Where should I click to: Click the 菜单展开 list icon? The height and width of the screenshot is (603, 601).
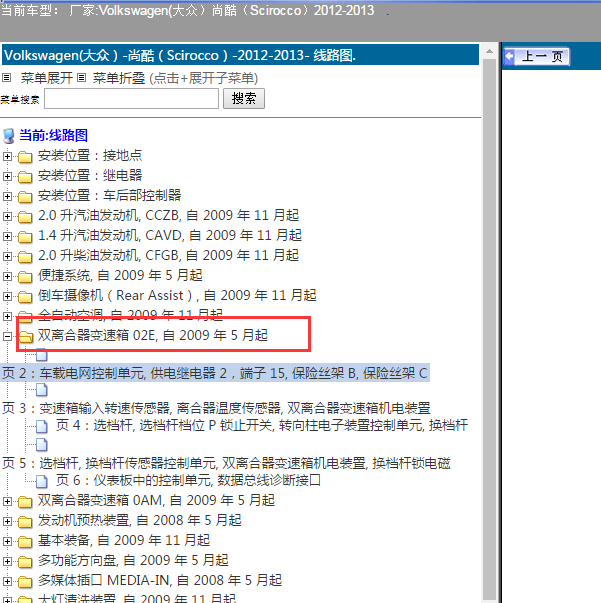tap(6, 78)
